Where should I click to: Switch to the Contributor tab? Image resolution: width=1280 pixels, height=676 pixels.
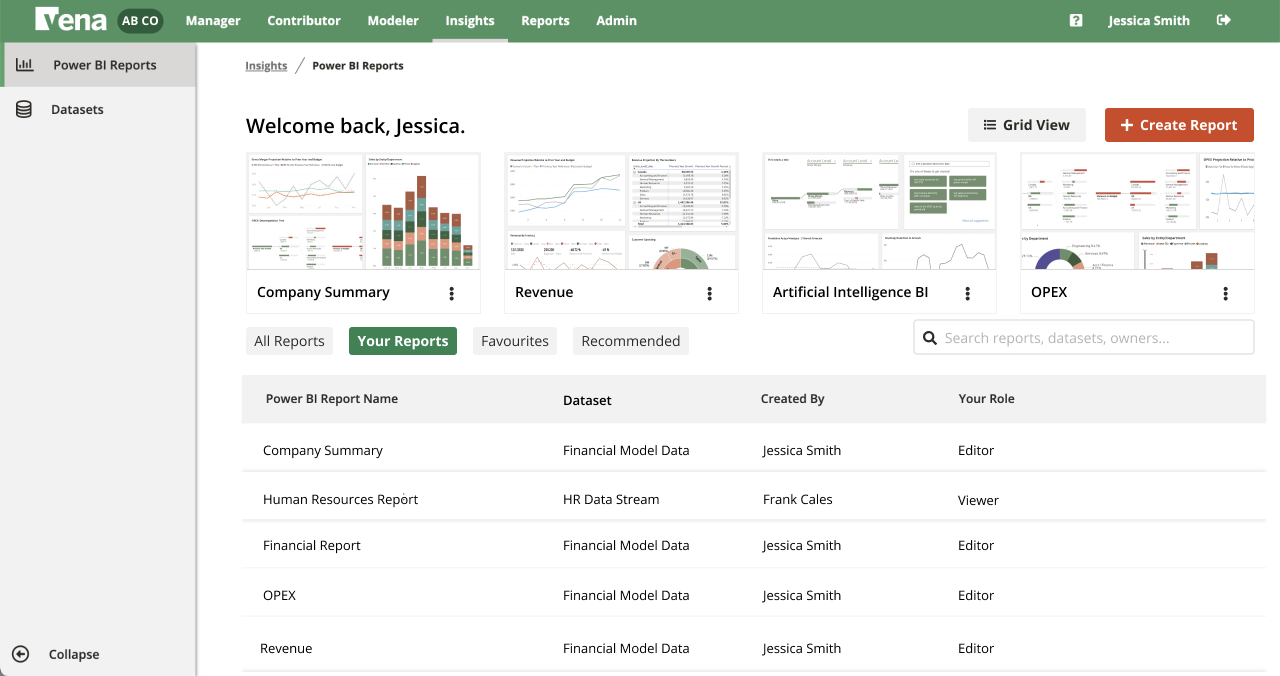(x=304, y=20)
